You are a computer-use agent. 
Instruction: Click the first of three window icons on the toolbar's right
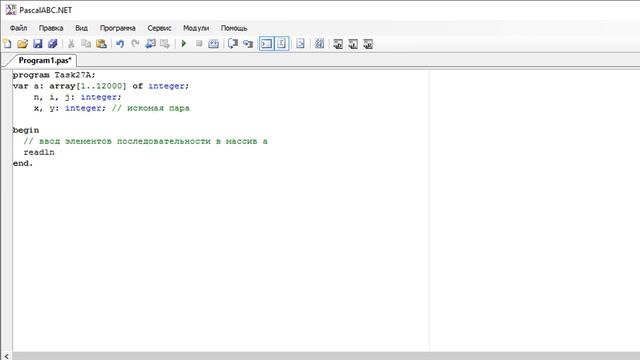click(x=338, y=44)
